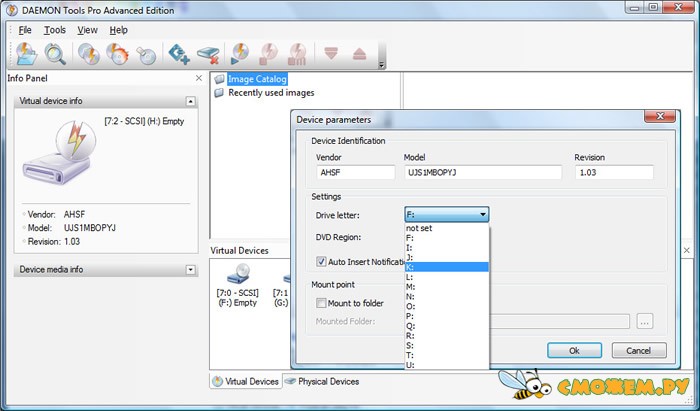Image resolution: width=700 pixels, height=411 pixels.
Task: Choose highlighted K: drive letter option
Action: pos(446,267)
